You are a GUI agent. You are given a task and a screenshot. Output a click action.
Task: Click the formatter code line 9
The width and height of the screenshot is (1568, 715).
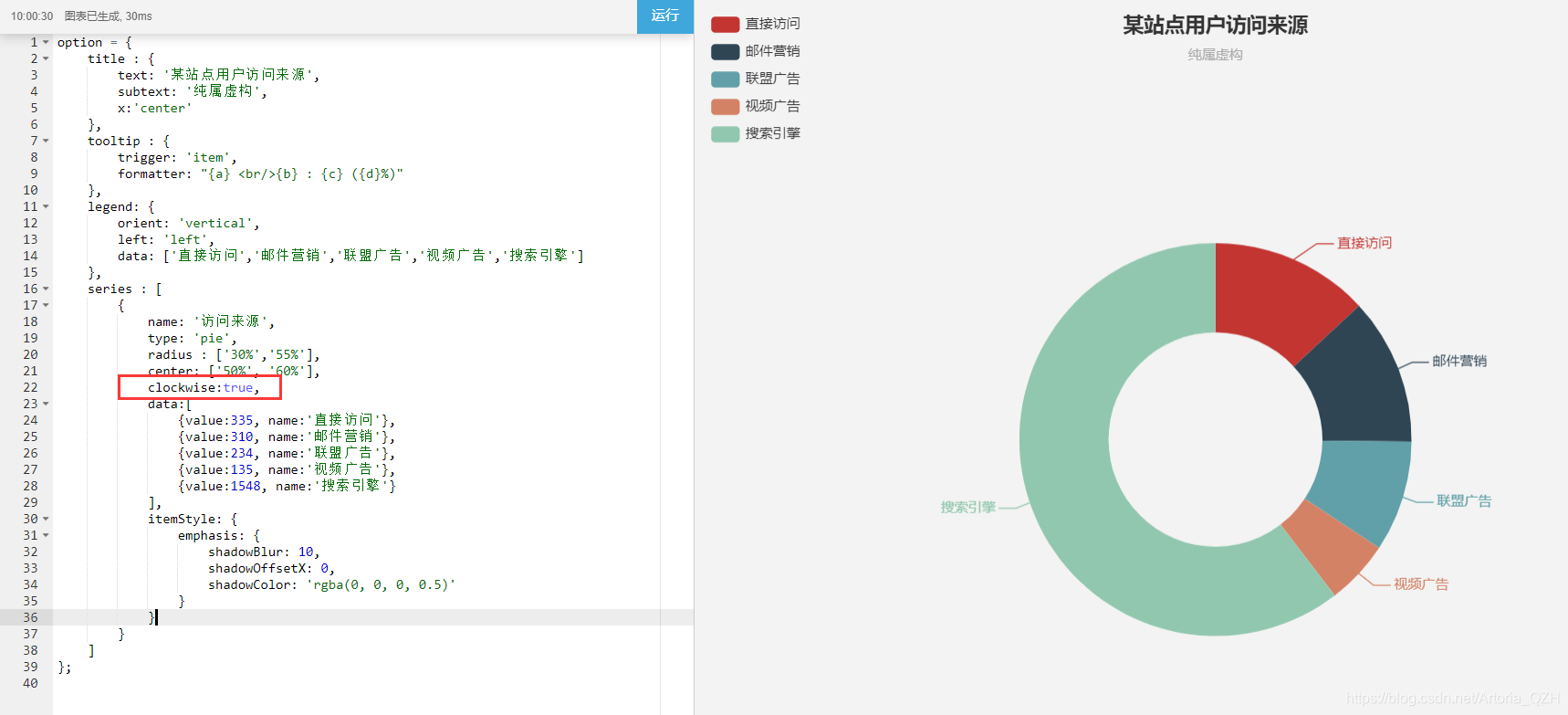(x=260, y=173)
